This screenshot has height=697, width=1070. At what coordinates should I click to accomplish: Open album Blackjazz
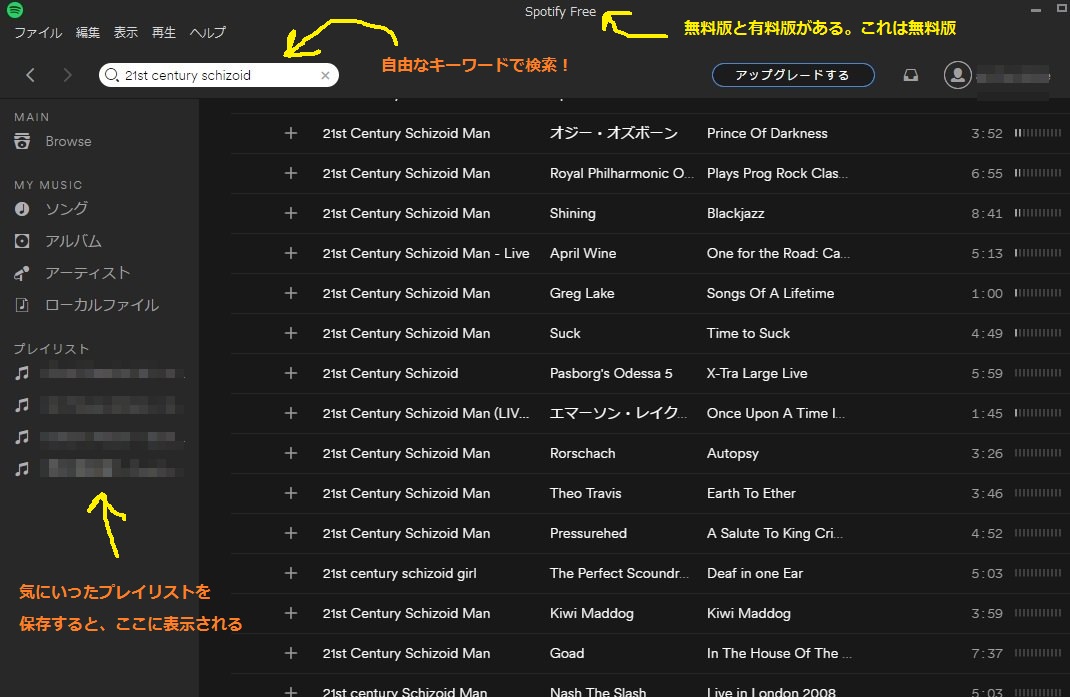click(x=736, y=214)
